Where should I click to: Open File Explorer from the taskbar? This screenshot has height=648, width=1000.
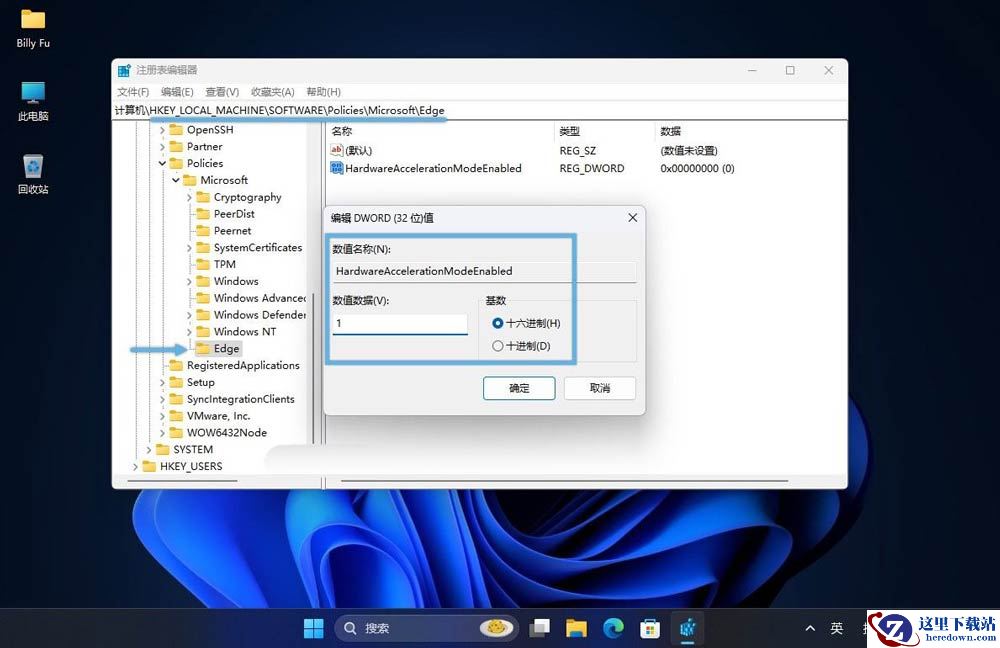[576, 628]
